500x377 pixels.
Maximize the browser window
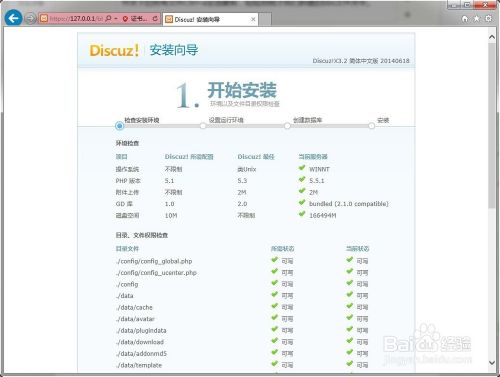click(466, 5)
